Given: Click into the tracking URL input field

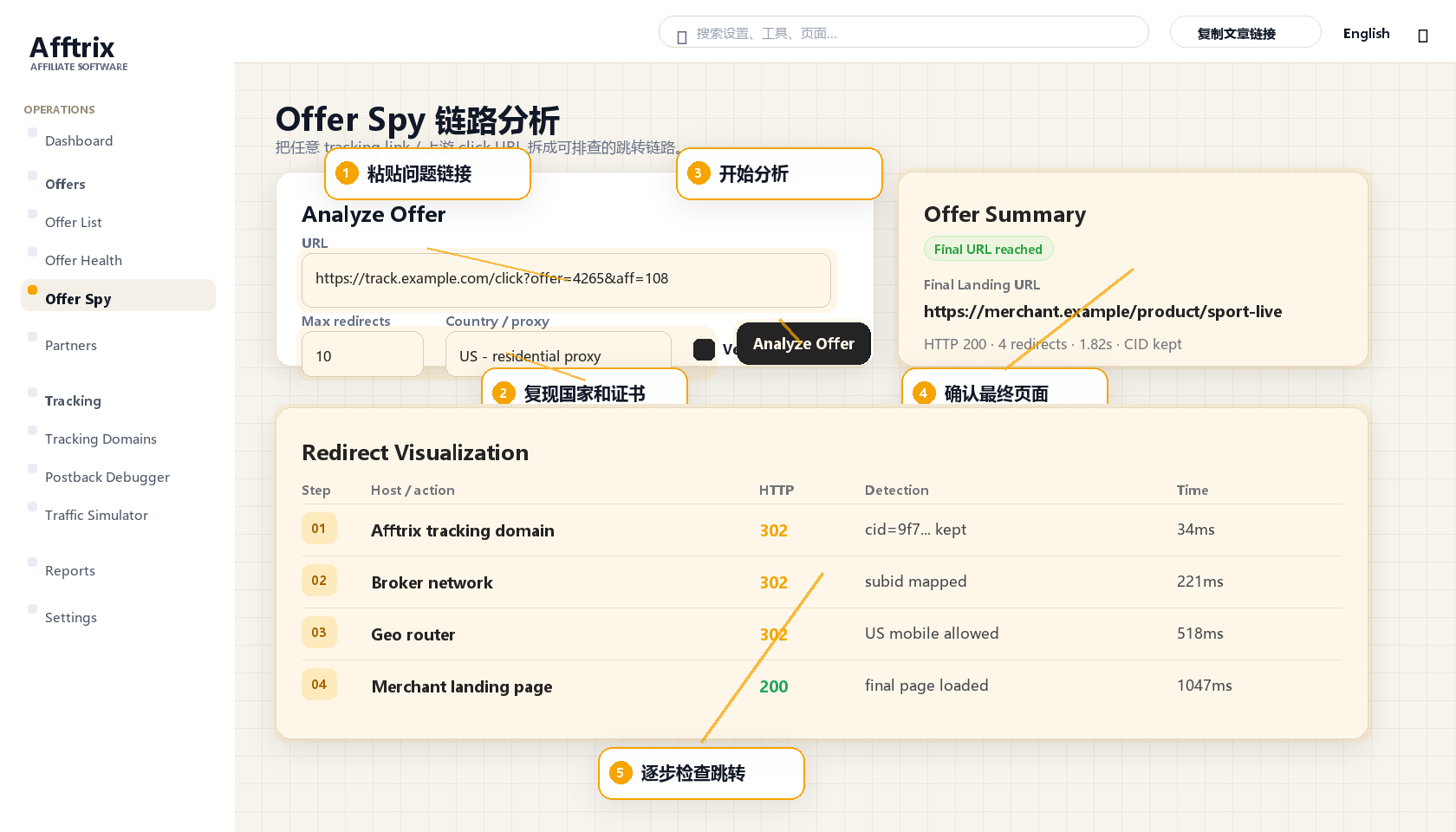Looking at the screenshot, I should tap(566, 279).
